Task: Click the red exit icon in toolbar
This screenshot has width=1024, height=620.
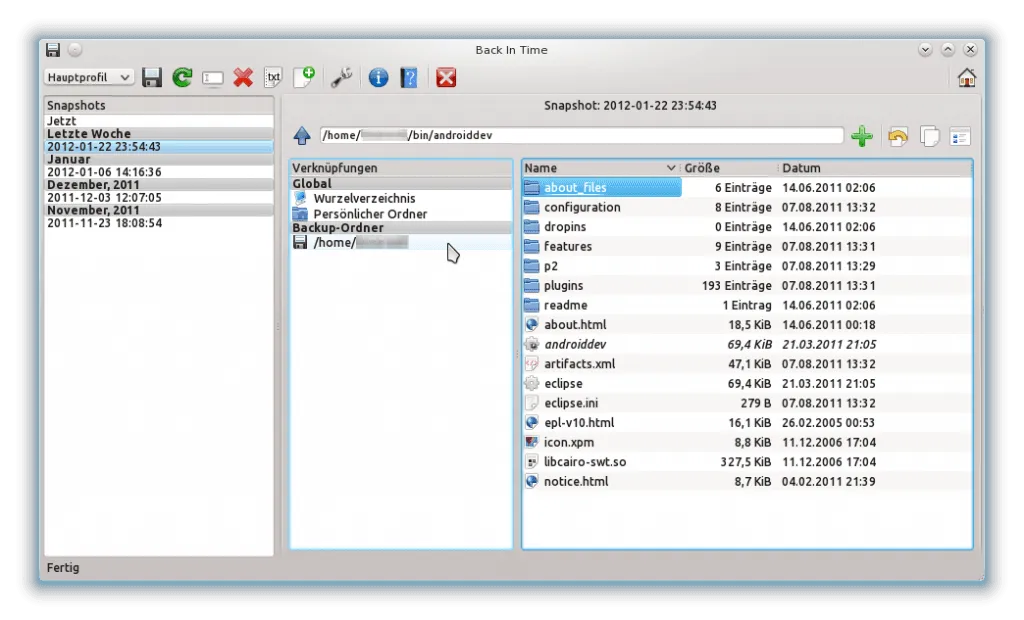Action: click(446, 78)
